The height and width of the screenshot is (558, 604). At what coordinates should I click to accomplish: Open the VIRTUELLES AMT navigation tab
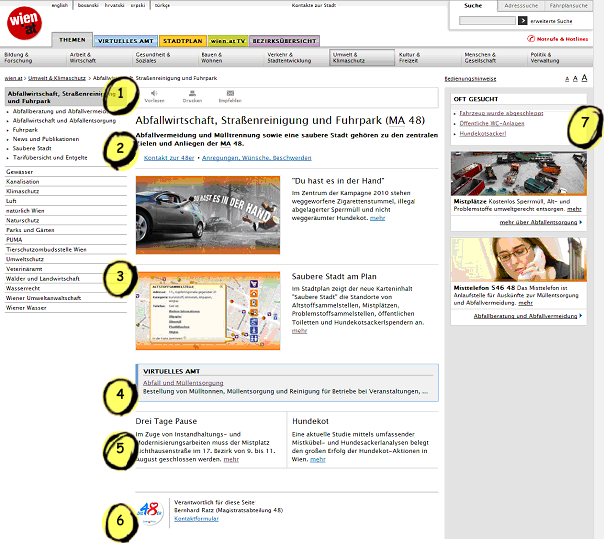click(x=127, y=39)
